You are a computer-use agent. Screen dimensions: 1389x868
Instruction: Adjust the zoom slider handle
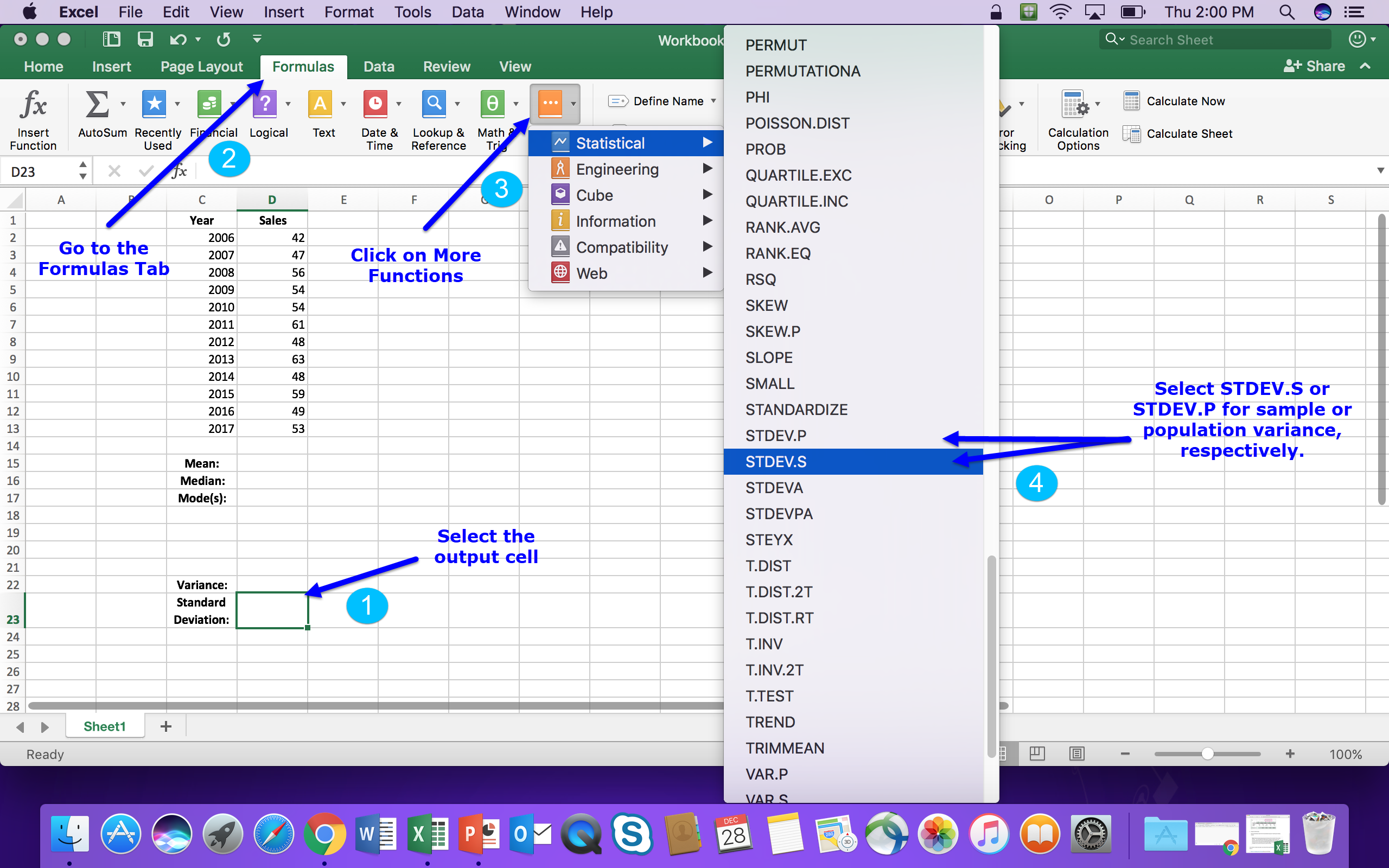pos(1208,754)
